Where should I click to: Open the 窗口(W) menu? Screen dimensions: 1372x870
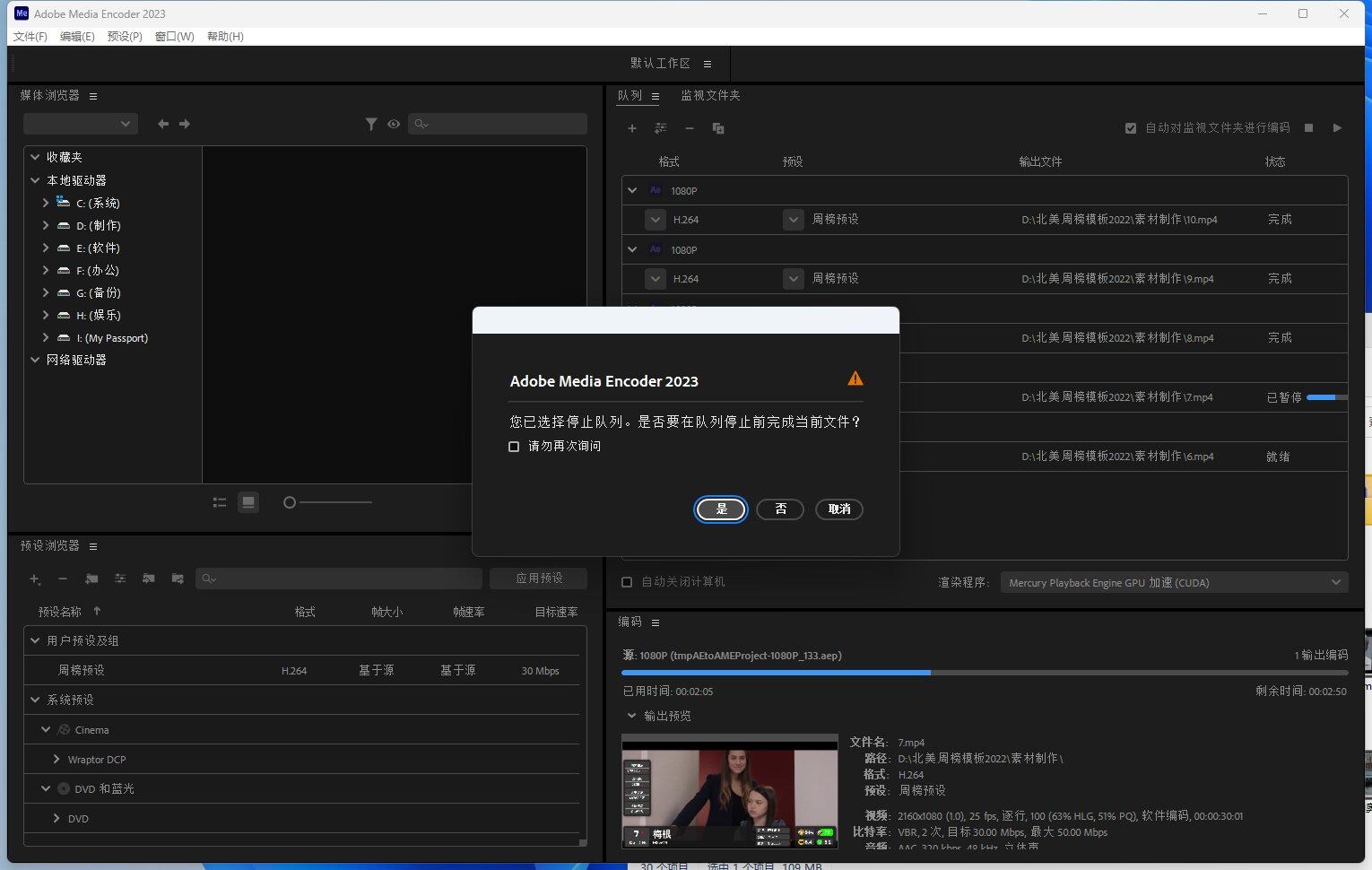[174, 37]
